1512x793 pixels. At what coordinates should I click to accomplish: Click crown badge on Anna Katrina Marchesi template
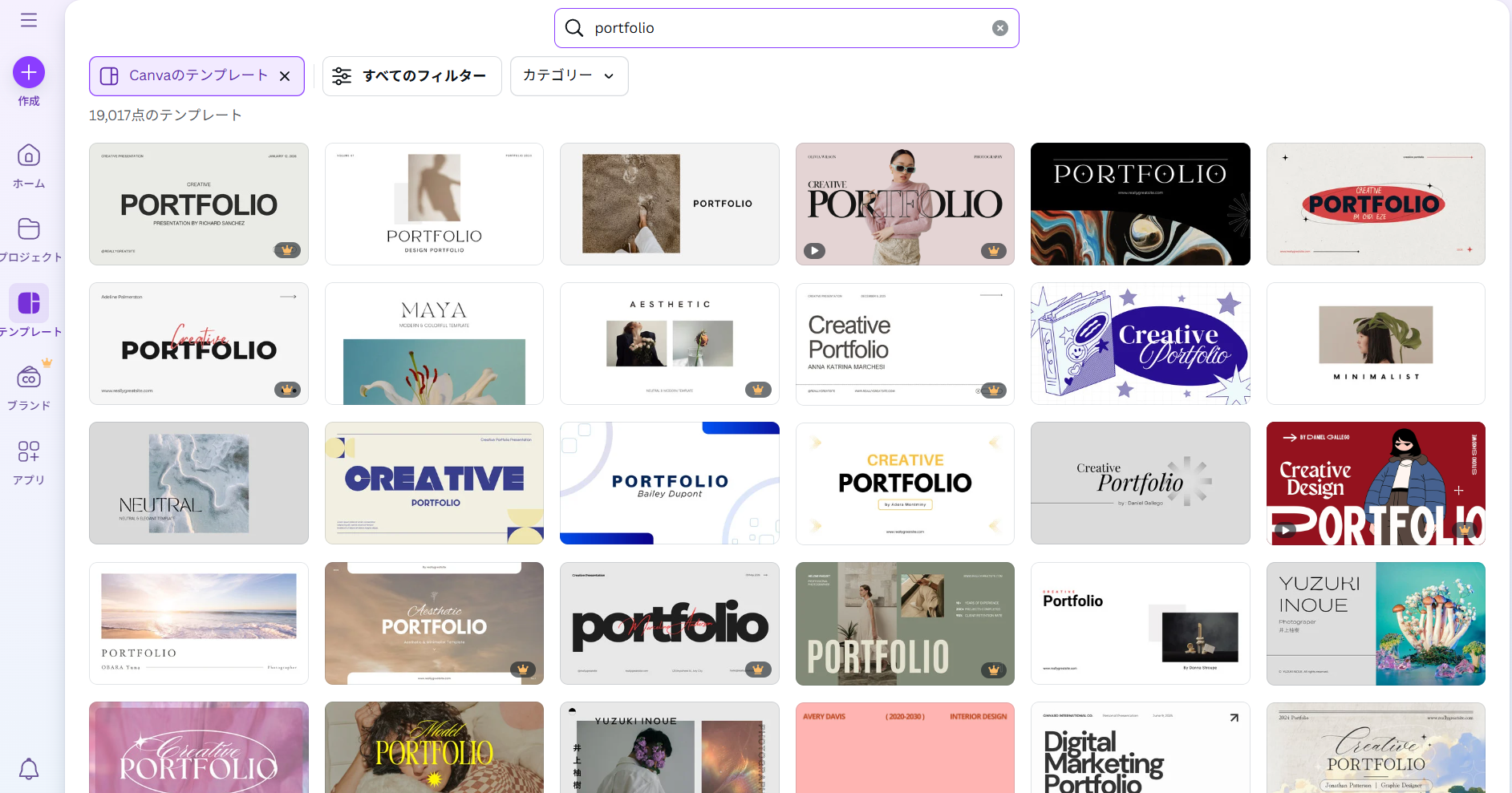click(993, 390)
